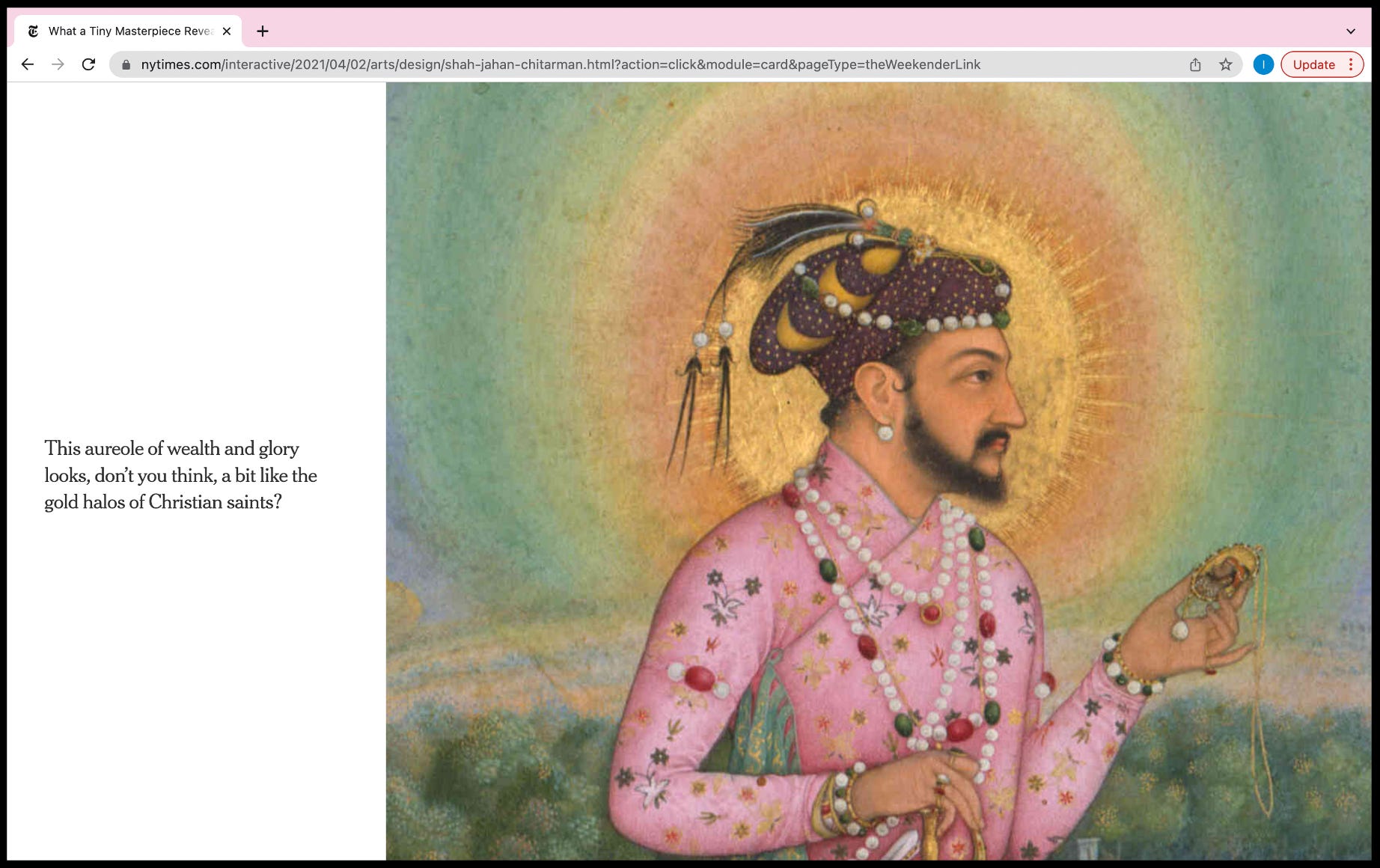
Task: Go back to the previous page
Action: pos(28,64)
